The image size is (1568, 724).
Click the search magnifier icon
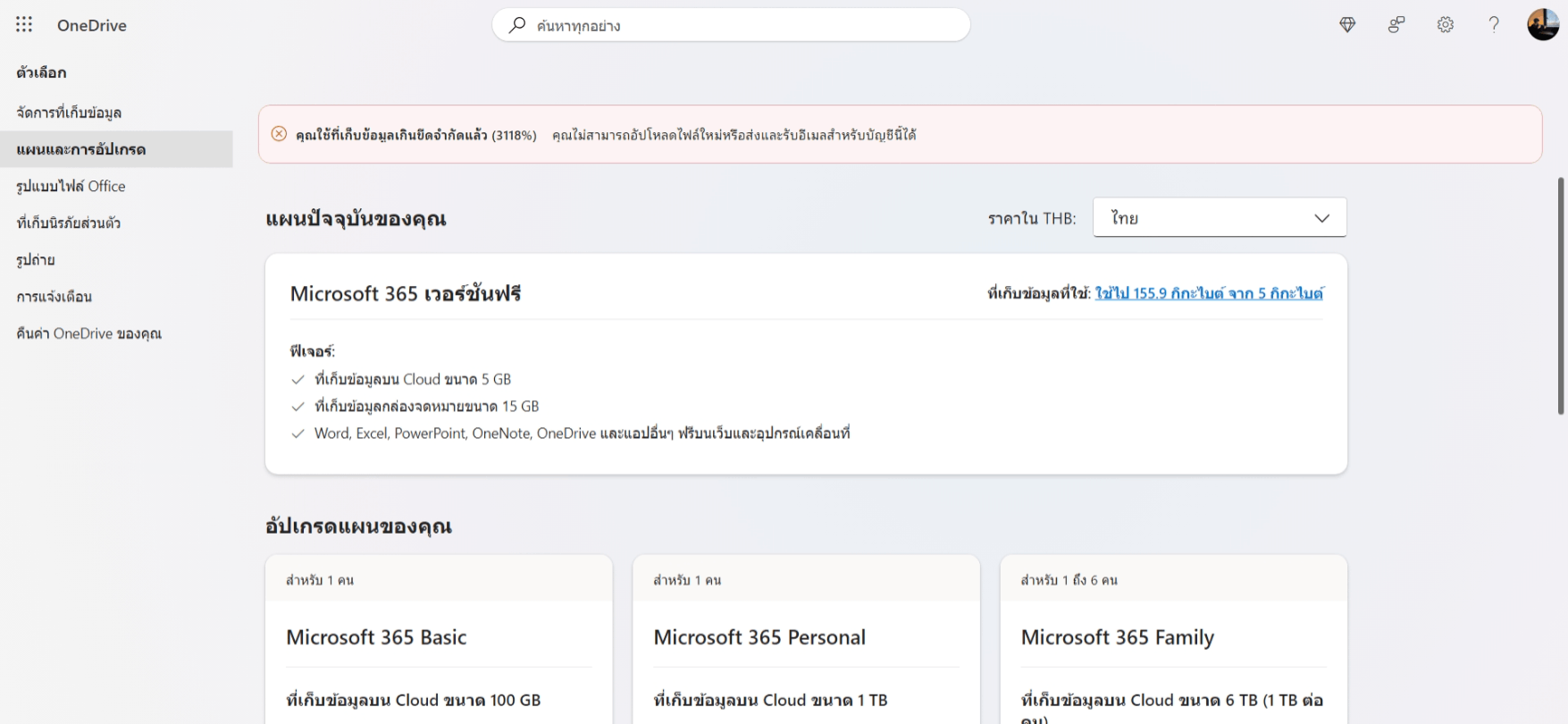coord(517,25)
